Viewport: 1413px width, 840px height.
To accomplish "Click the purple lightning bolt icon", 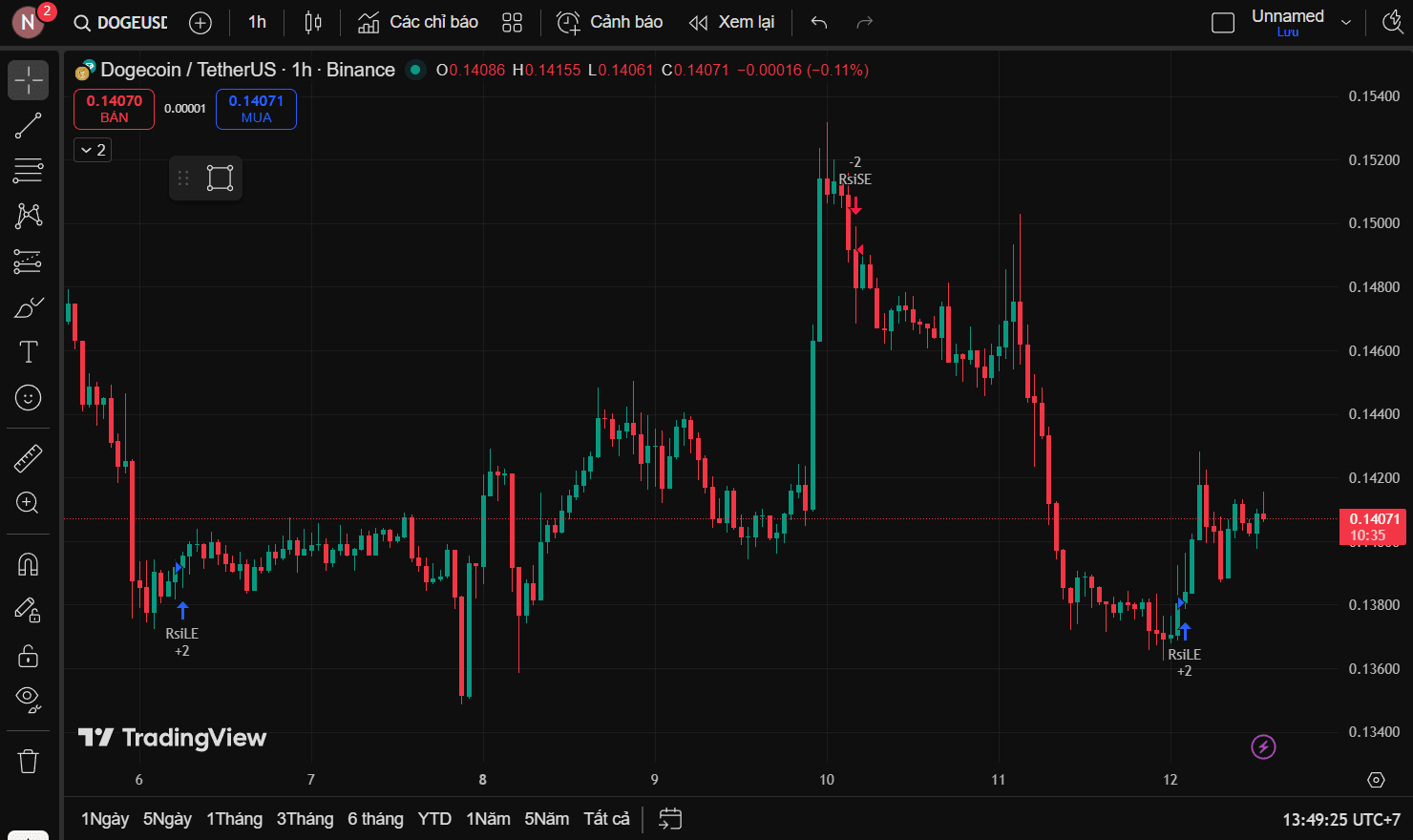I will 1263,747.
